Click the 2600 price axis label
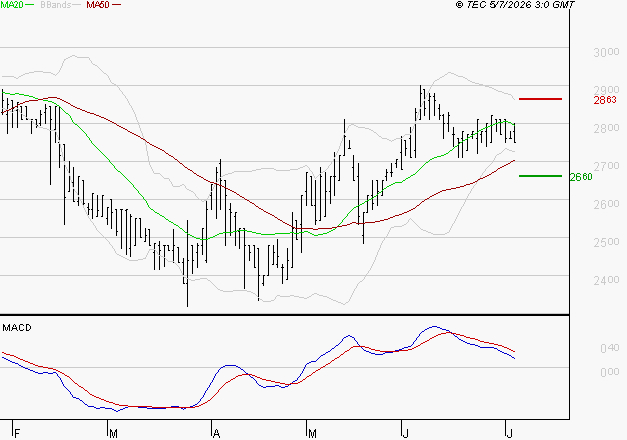The image size is (627, 440). [607, 204]
